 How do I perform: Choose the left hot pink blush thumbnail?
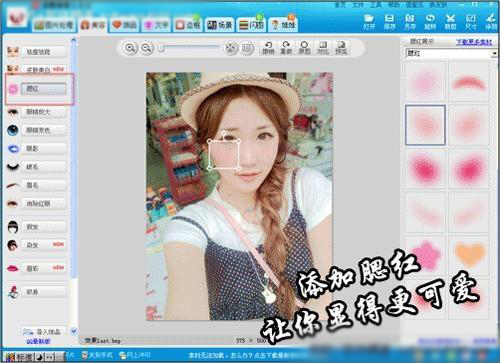pyautogui.click(x=425, y=169)
